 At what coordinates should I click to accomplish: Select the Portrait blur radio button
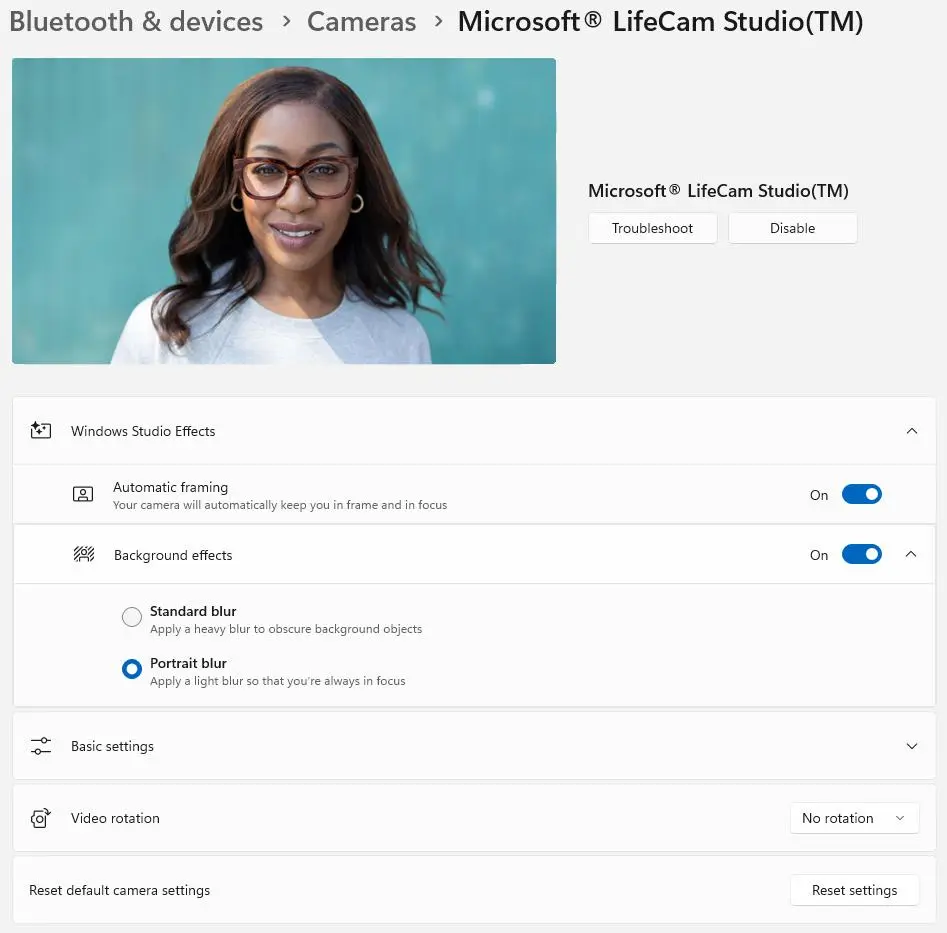(x=132, y=669)
